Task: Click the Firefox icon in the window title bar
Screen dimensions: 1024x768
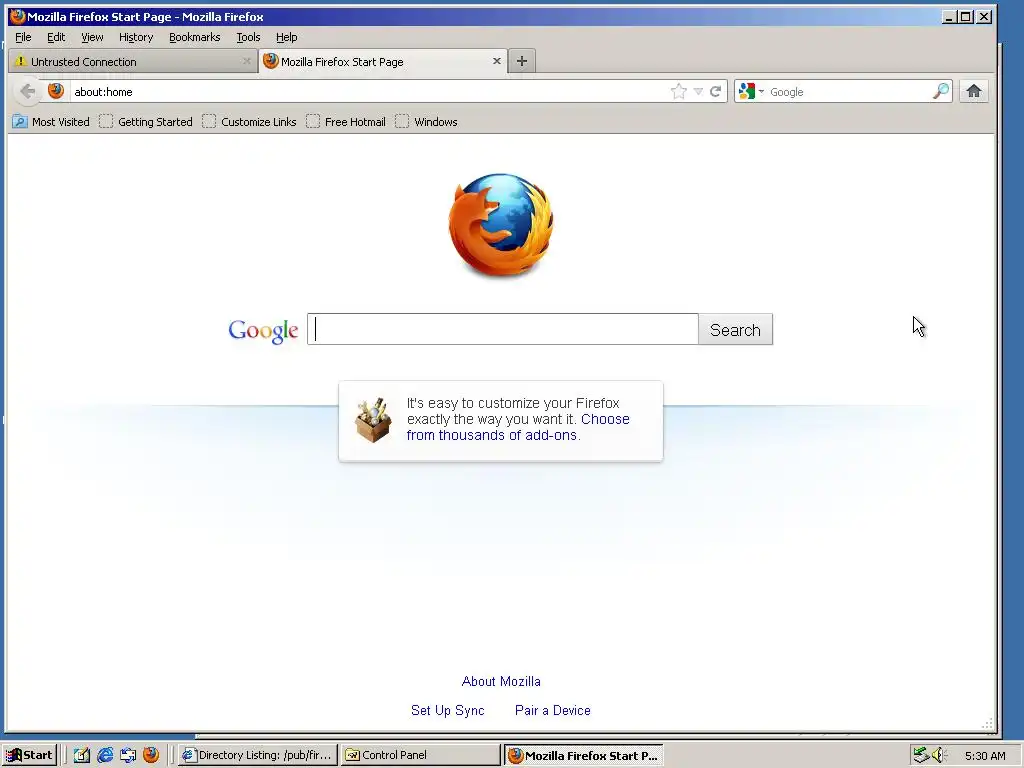Action: pyautogui.click(x=18, y=16)
